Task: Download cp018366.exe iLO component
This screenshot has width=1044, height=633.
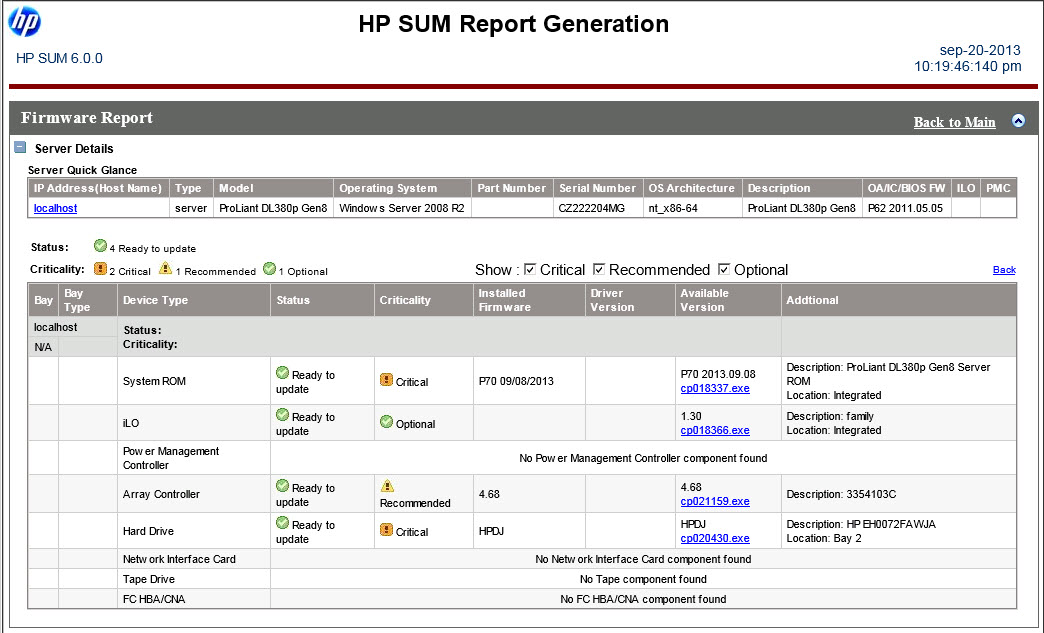Action: [714, 430]
